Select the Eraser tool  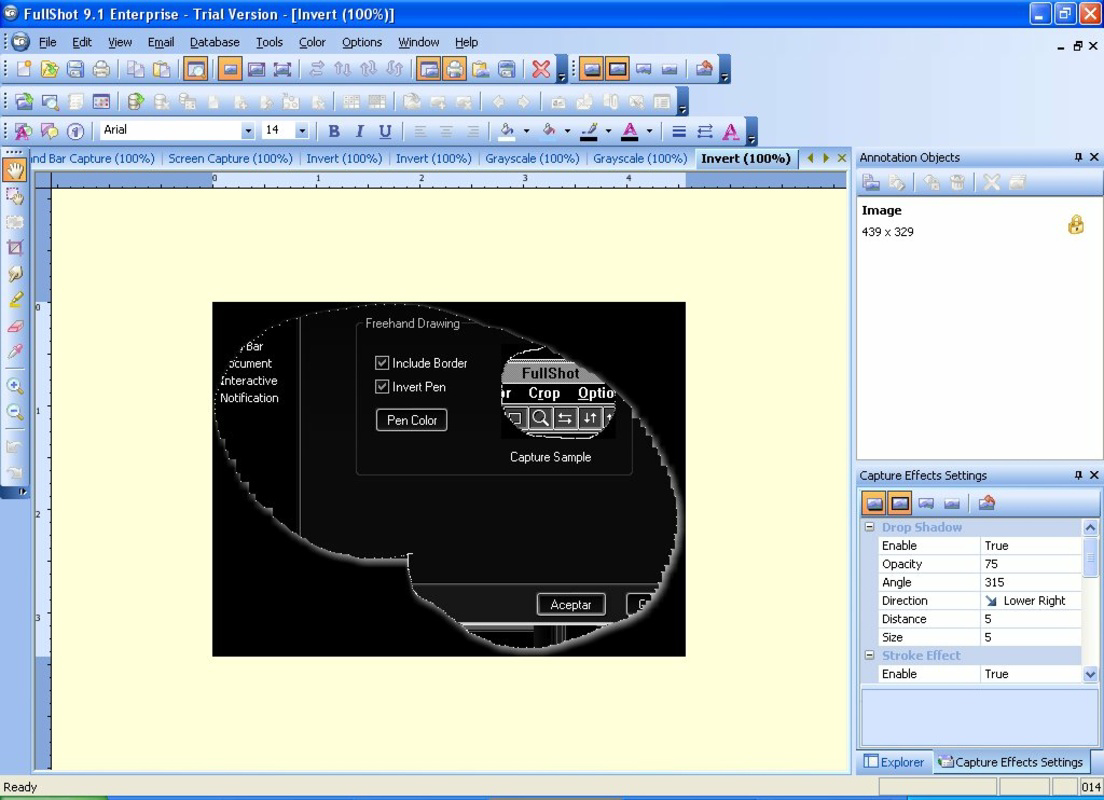tap(15, 326)
